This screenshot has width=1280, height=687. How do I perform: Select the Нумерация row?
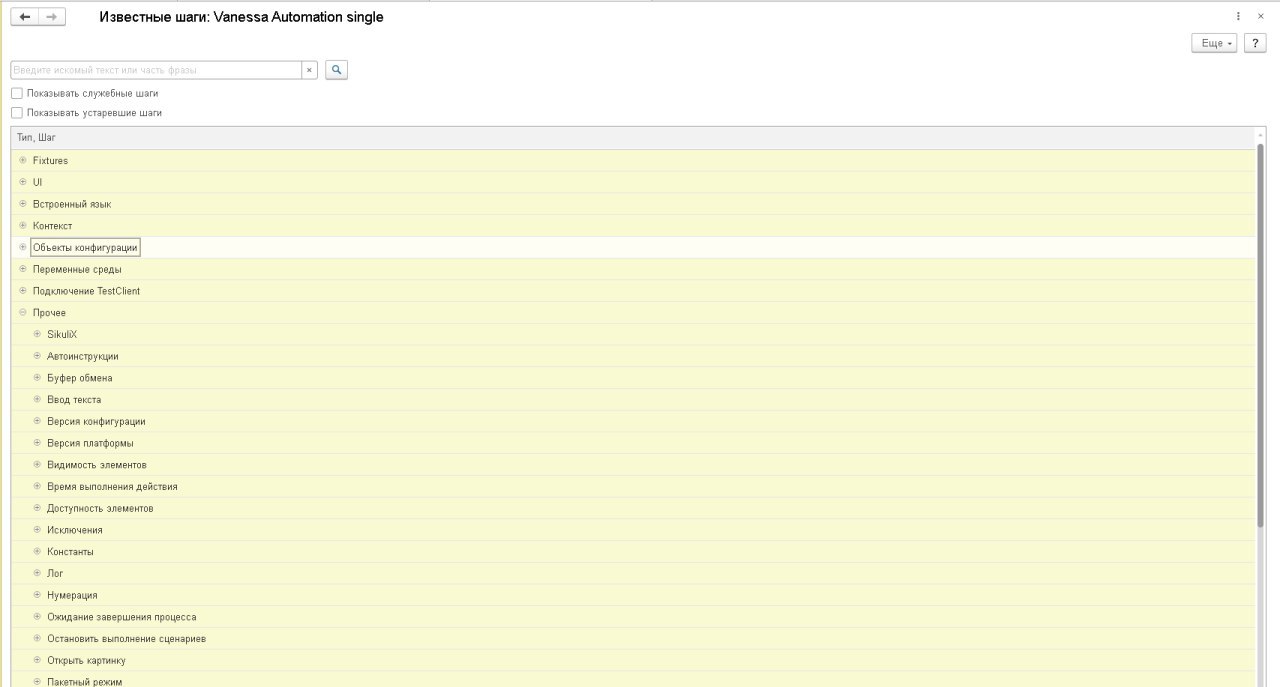(x=633, y=595)
